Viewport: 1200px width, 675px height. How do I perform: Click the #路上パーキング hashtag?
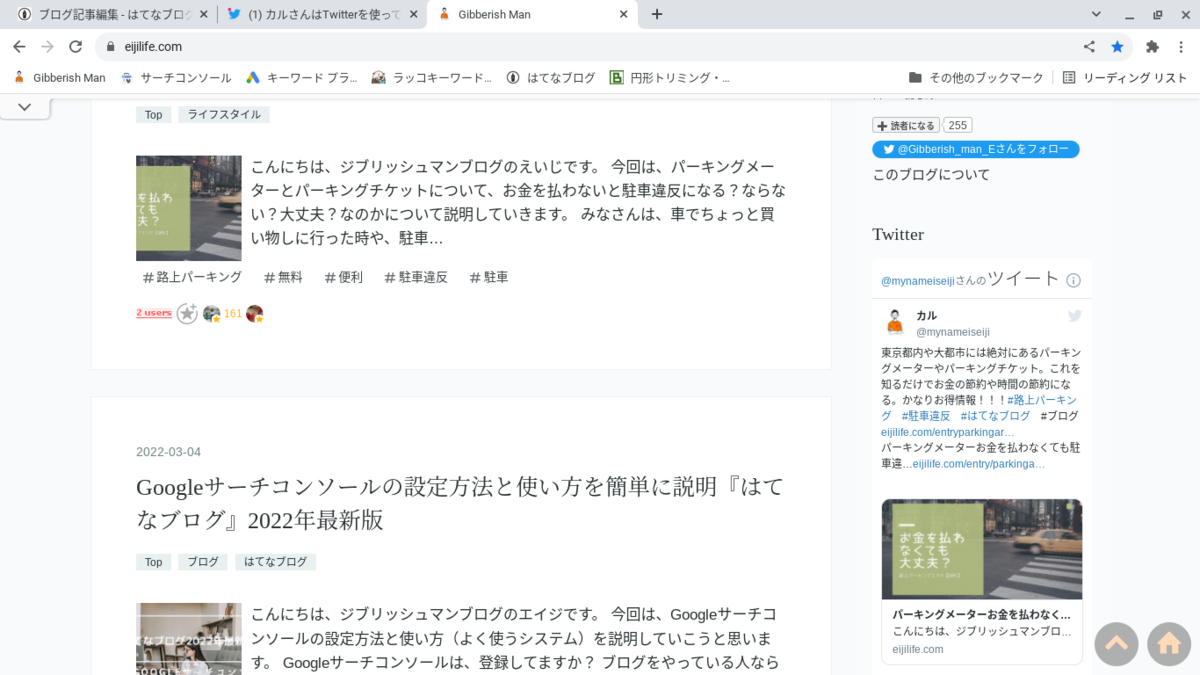tap(192, 277)
